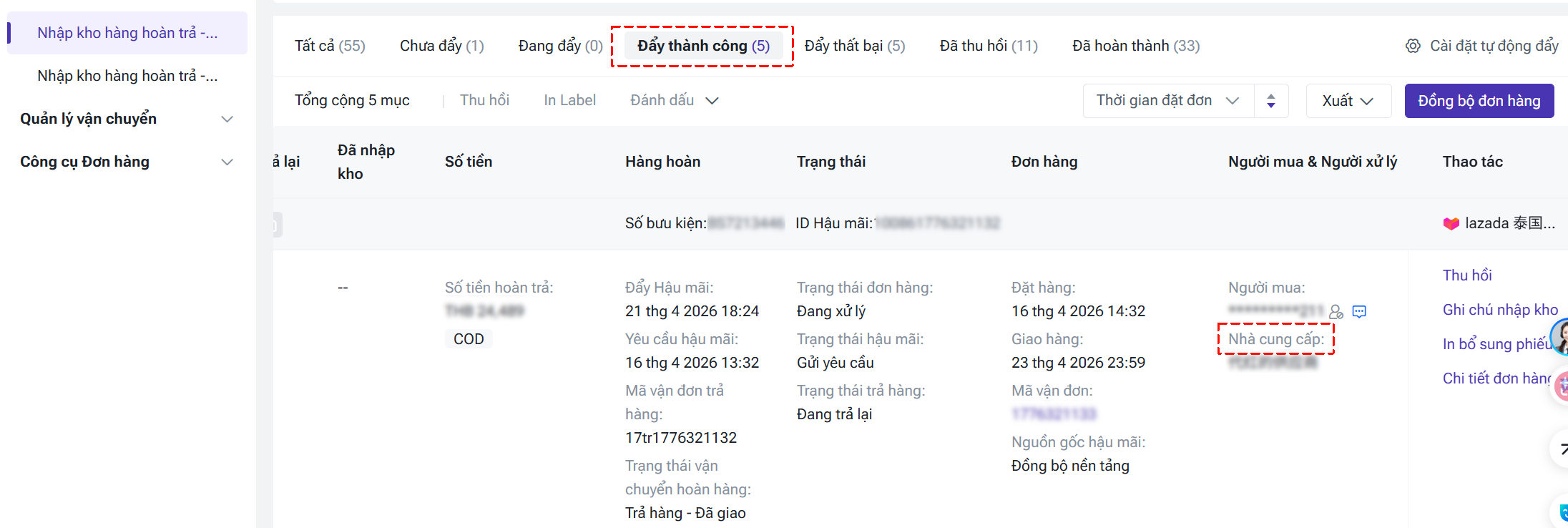Click the lazada store name text
The width and height of the screenshot is (1568, 528).
click(x=1510, y=223)
